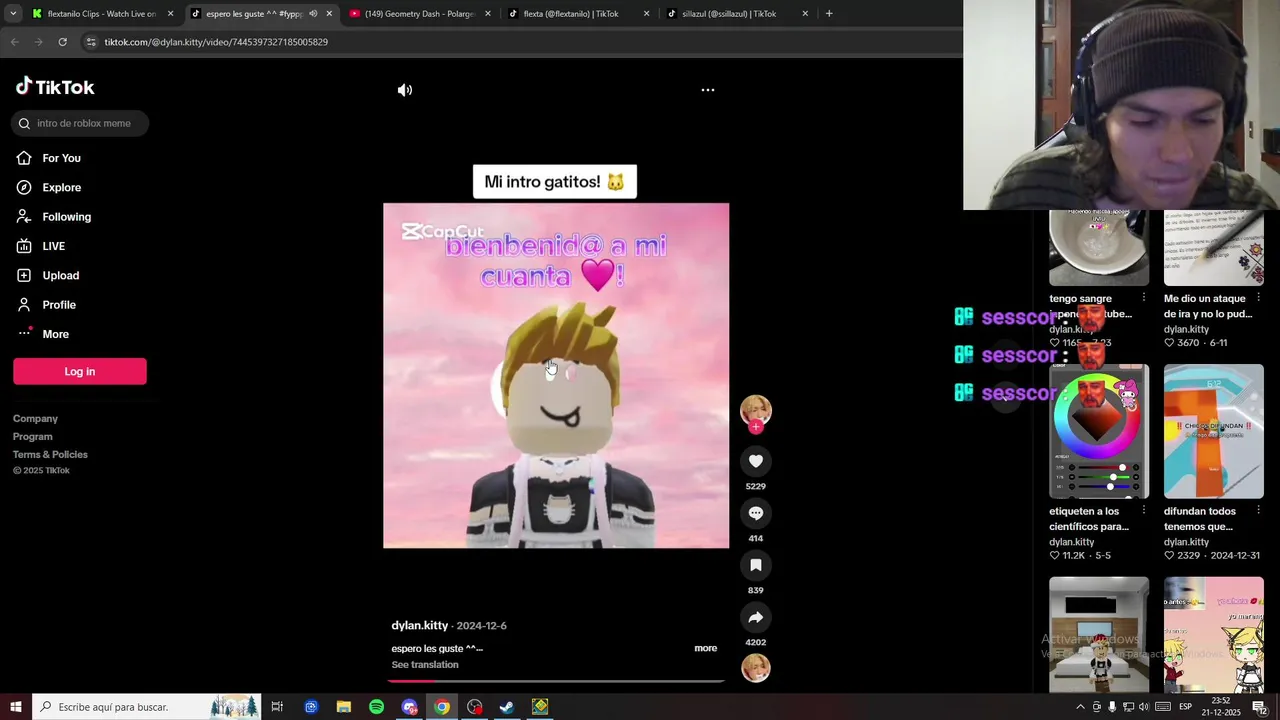Screen dimensions: 1280x720
Task: Click ESP language indicator
Action: click(1185, 707)
